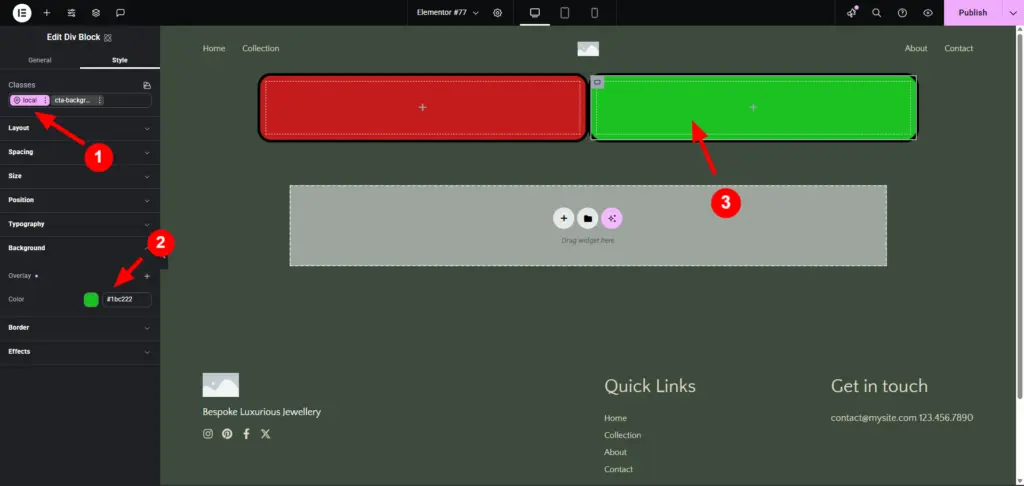This screenshot has height=486, width=1024.
Task: Select the local class chip
Action: click(27, 100)
